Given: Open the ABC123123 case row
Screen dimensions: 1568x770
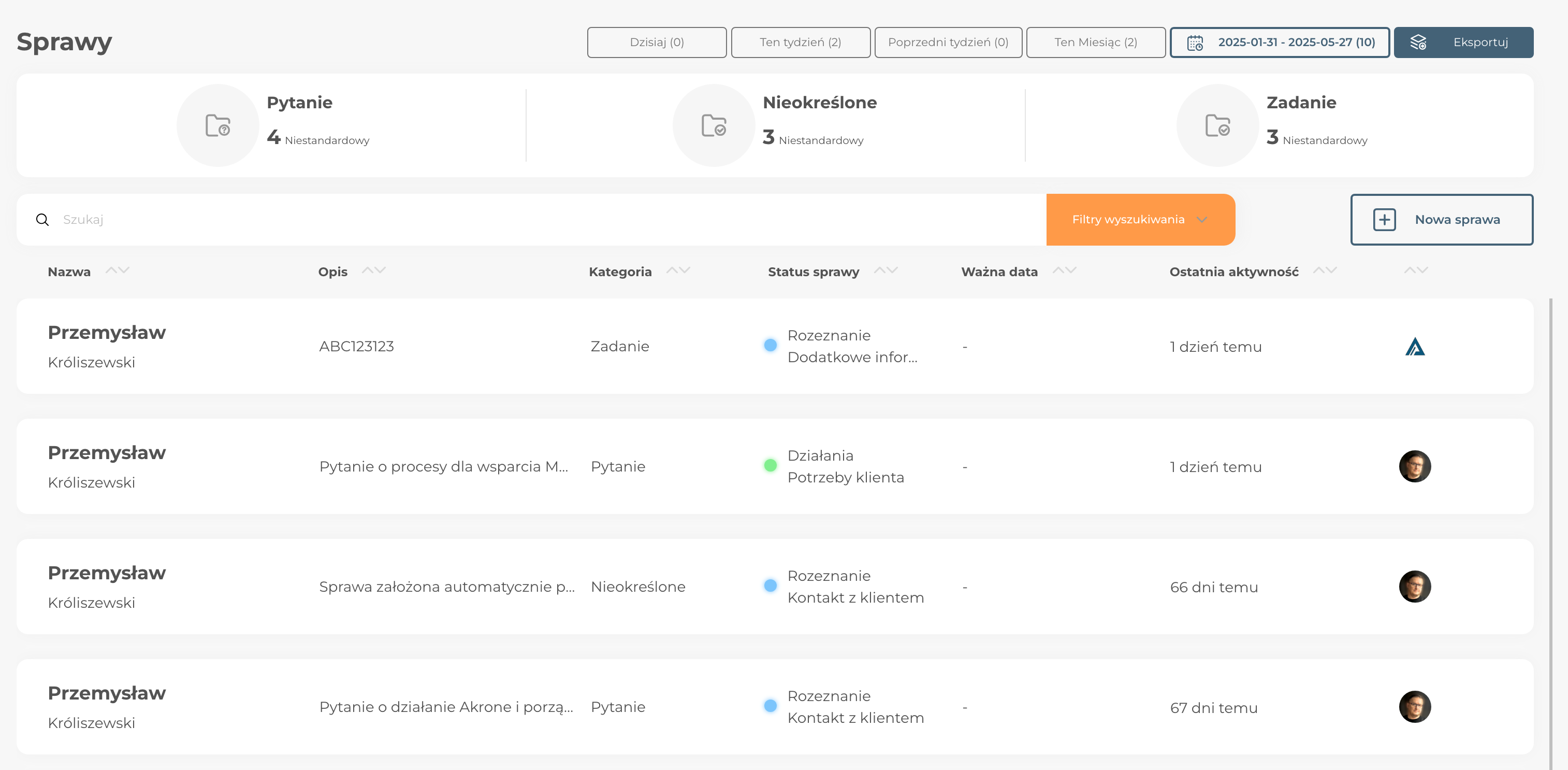Looking at the screenshot, I should click(x=357, y=347).
